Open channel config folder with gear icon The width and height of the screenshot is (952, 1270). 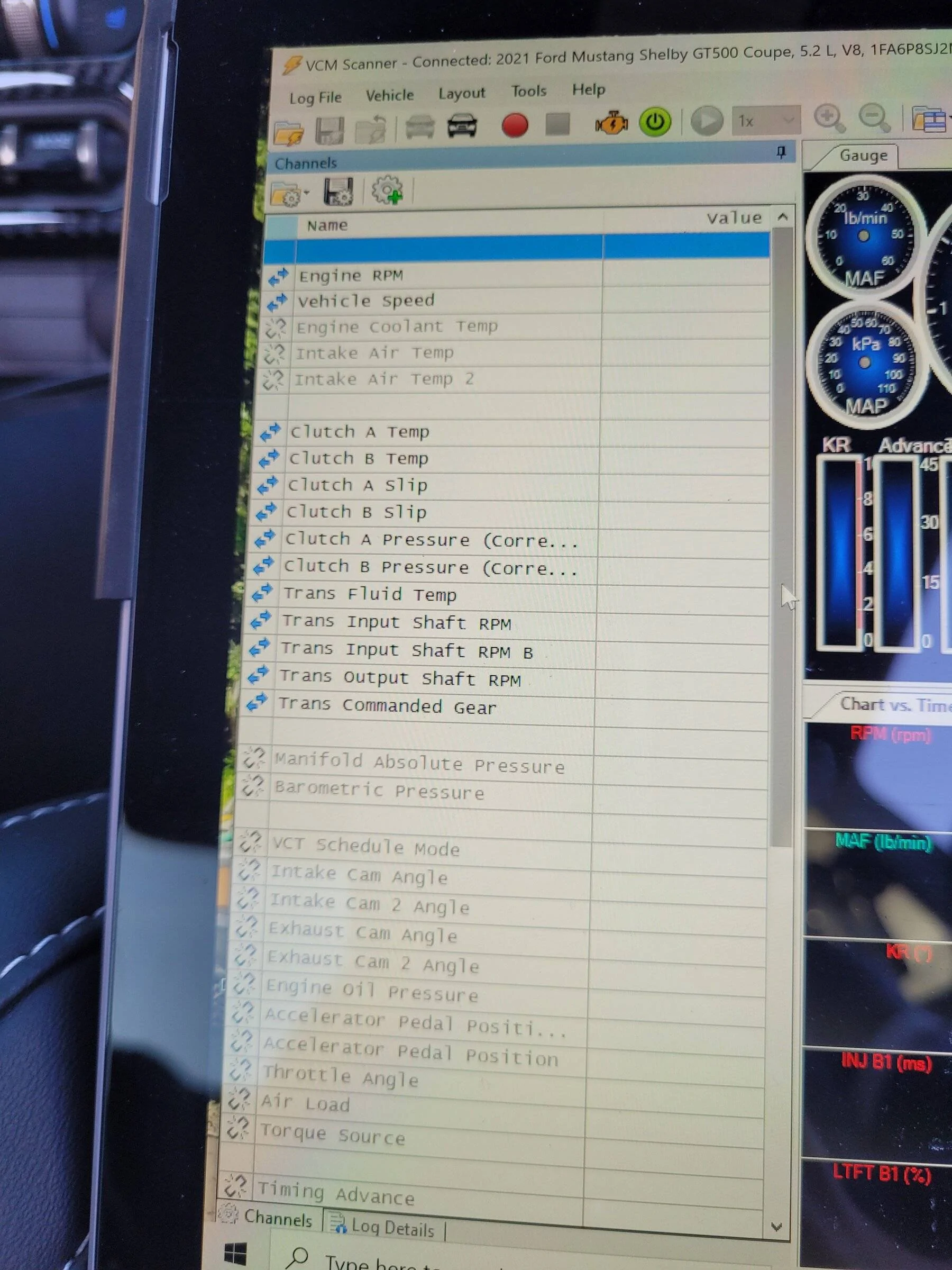click(x=289, y=194)
